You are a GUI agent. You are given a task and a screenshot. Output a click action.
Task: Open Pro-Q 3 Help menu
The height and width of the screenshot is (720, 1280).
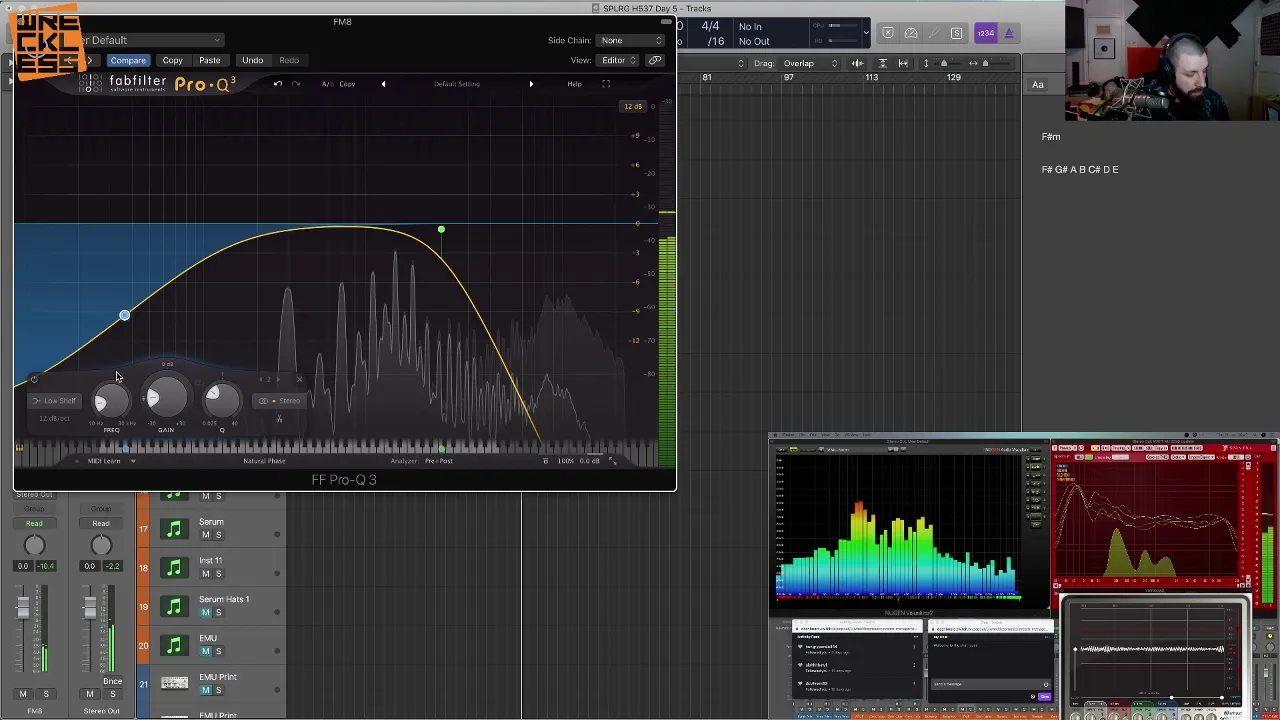[574, 84]
